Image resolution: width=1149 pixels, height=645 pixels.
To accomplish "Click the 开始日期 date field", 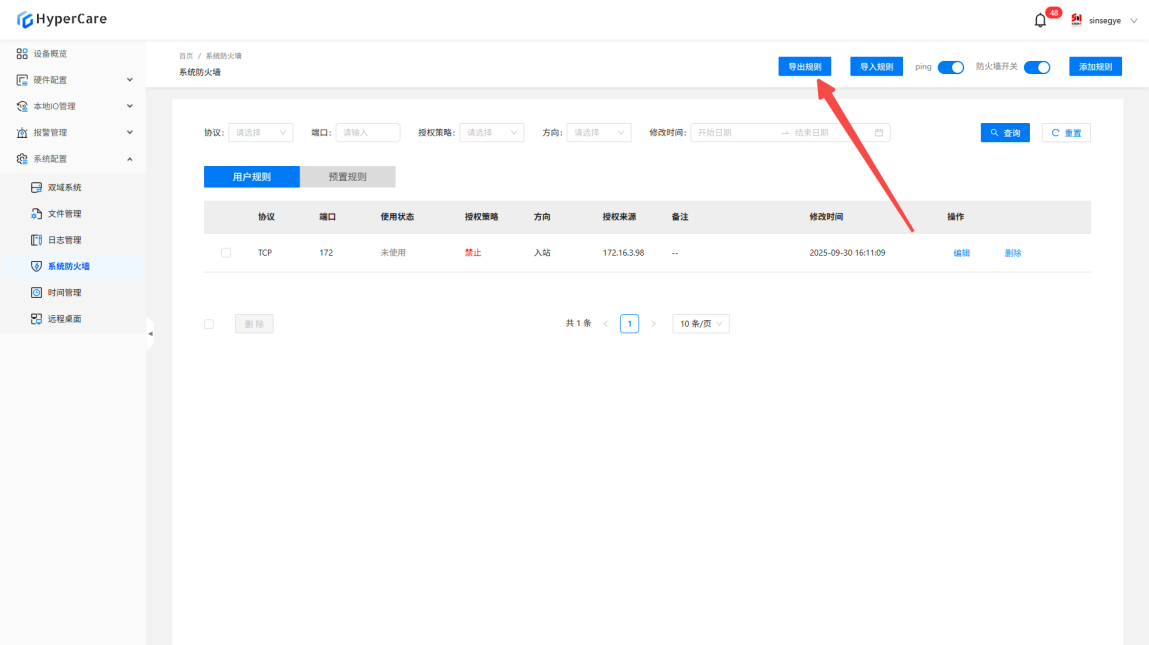I will click(733, 133).
